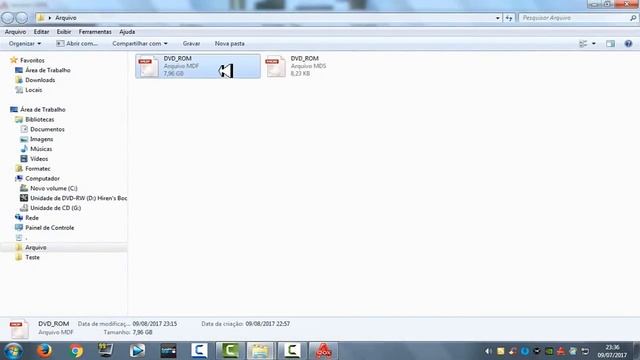Open Locais in the sidebar
The width and height of the screenshot is (640, 360).
tap(29, 90)
